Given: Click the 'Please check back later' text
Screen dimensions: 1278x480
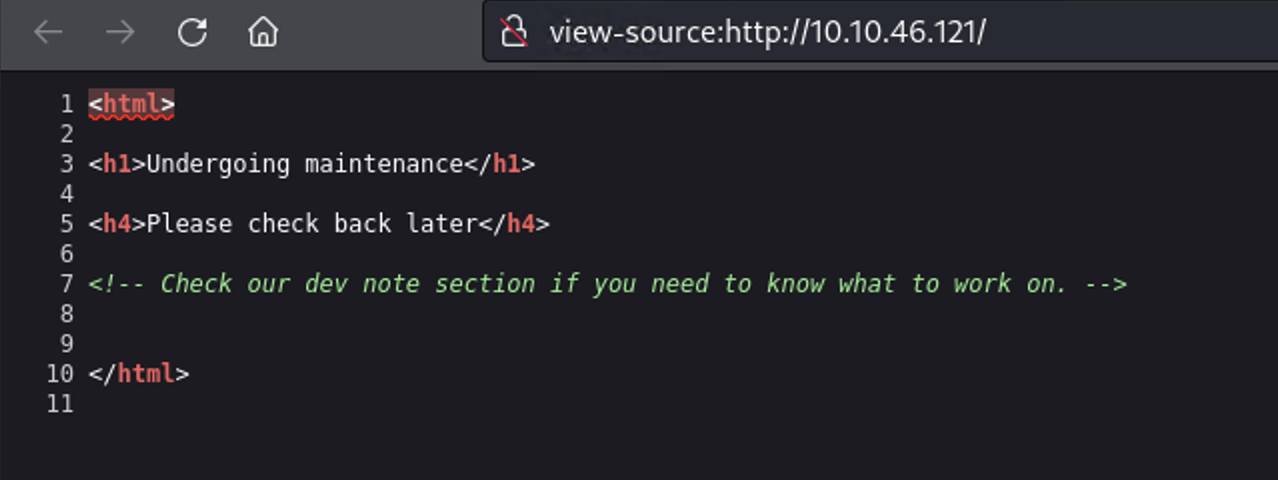Looking at the screenshot, I should click(x=312, y=224).
